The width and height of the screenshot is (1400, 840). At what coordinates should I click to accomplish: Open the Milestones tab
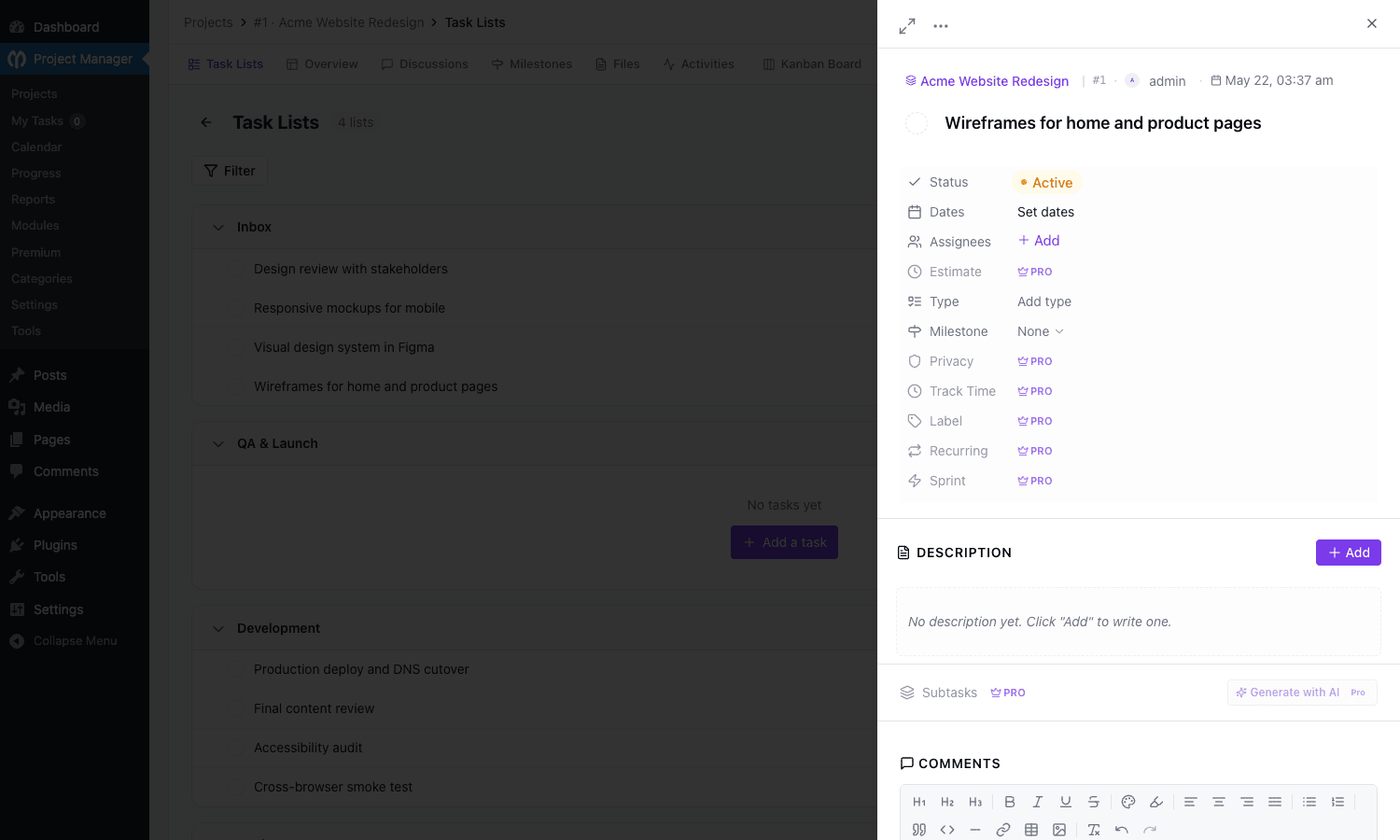531,64
